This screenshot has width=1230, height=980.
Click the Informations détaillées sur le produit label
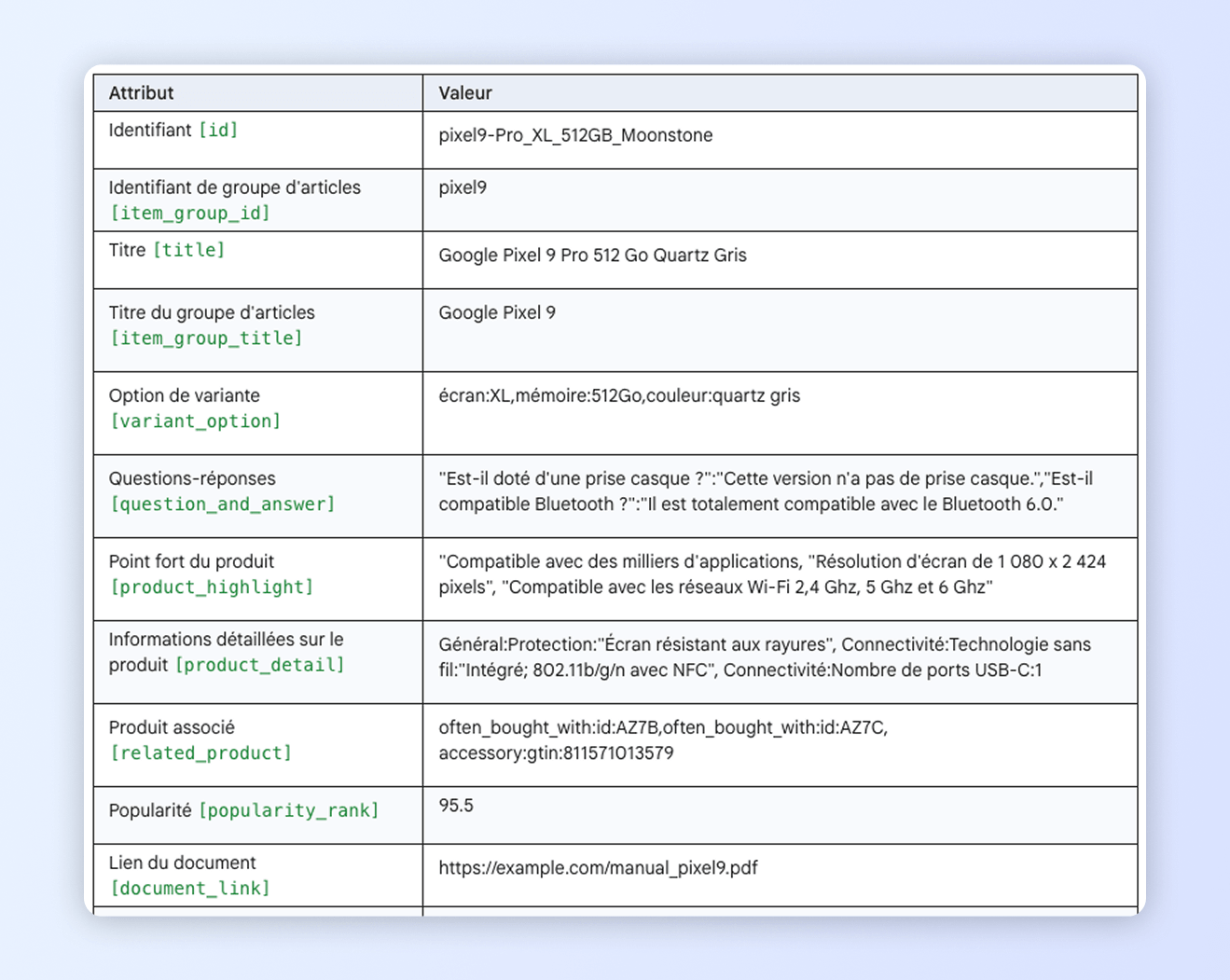tap(227, 652)
